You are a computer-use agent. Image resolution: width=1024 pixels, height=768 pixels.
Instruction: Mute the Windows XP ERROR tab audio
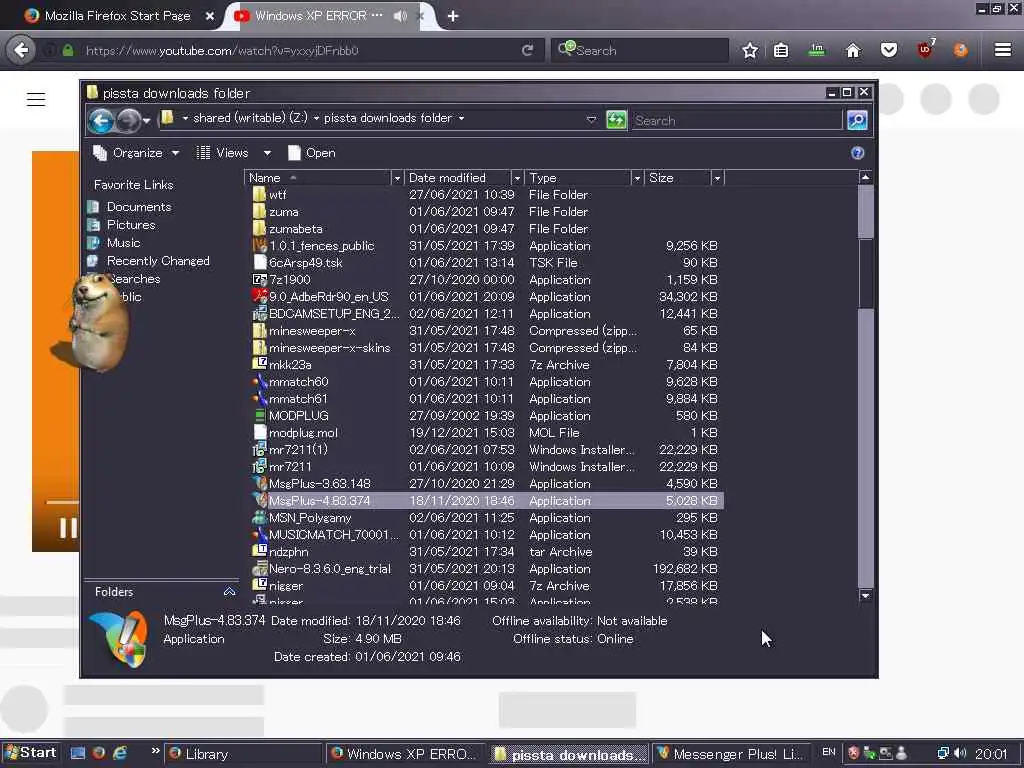pyautogui.click(x=400, y=16)
